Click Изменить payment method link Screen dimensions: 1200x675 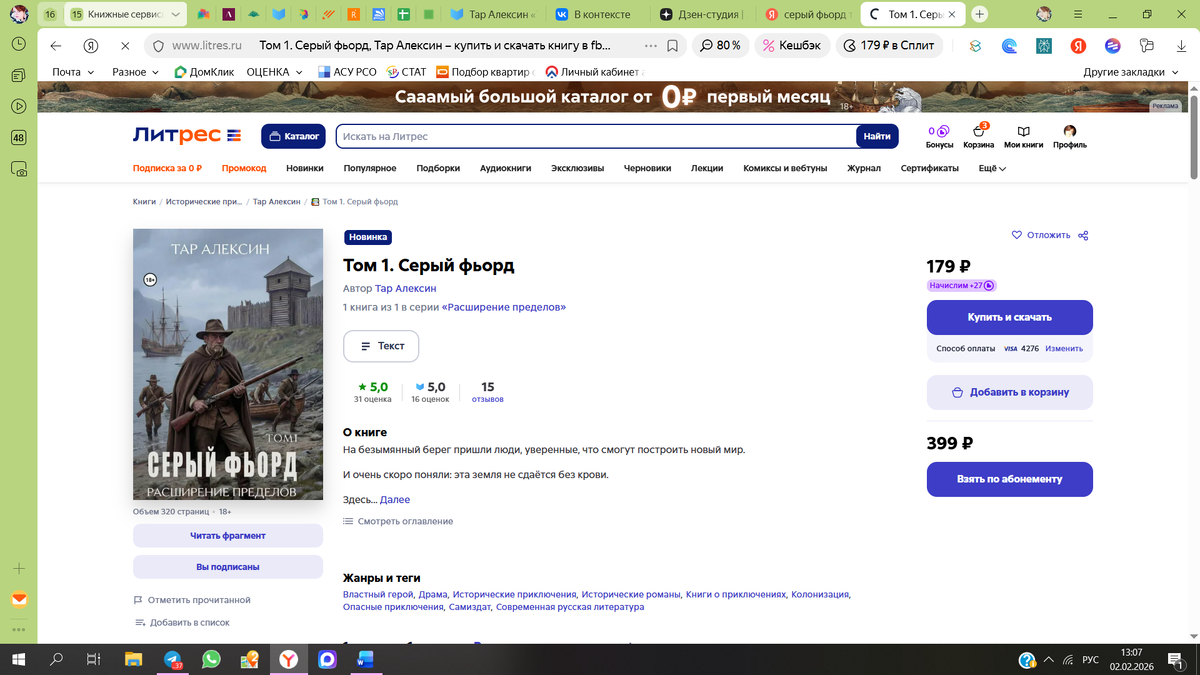click(x=1064, y=349)
